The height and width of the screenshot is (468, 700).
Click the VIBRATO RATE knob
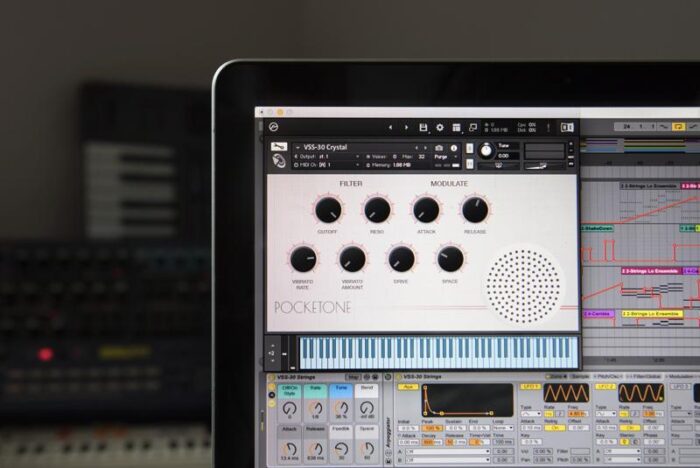click(x=303, y=259)
